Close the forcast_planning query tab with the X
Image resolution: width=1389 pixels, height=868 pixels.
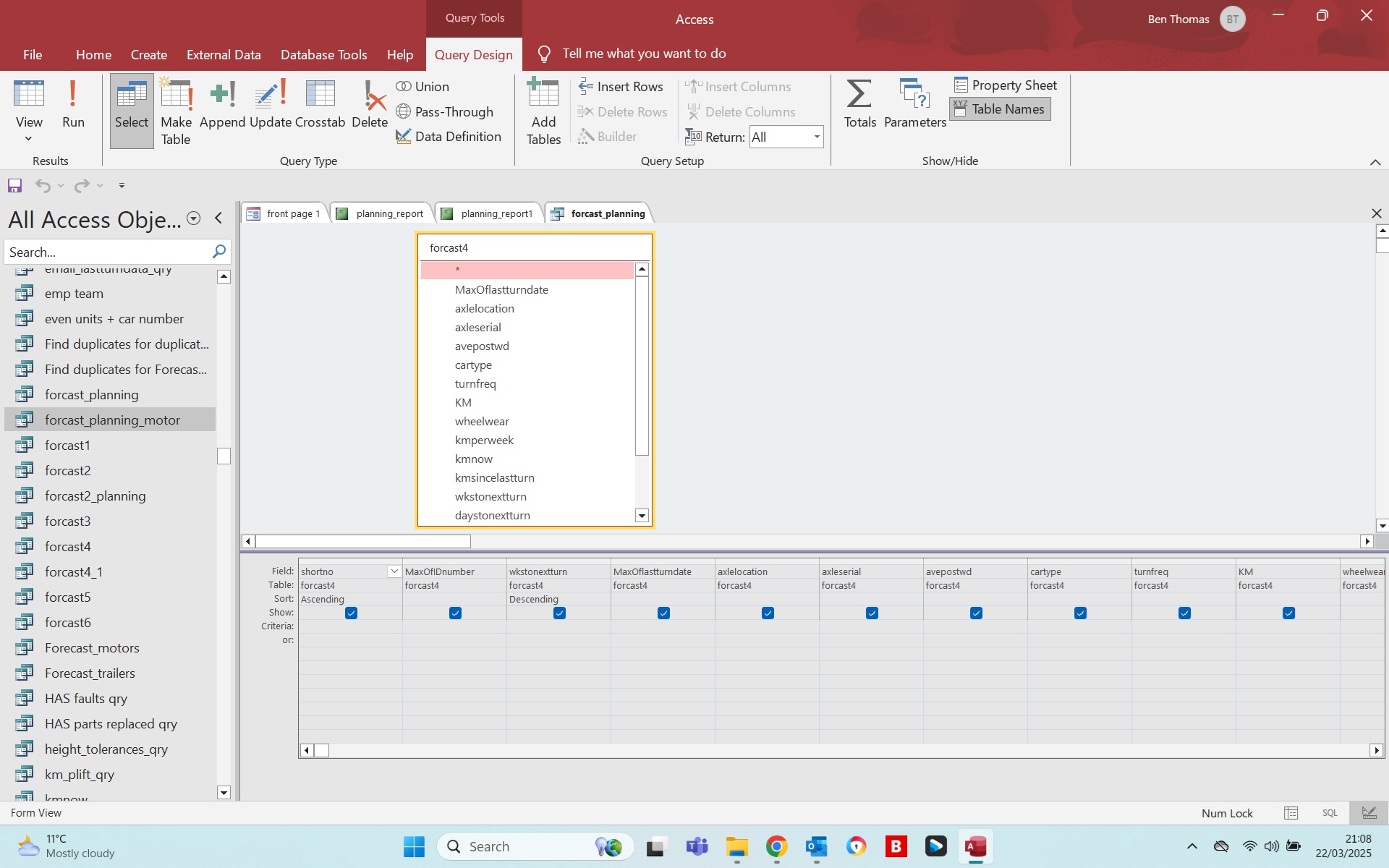coord(1376,213)
